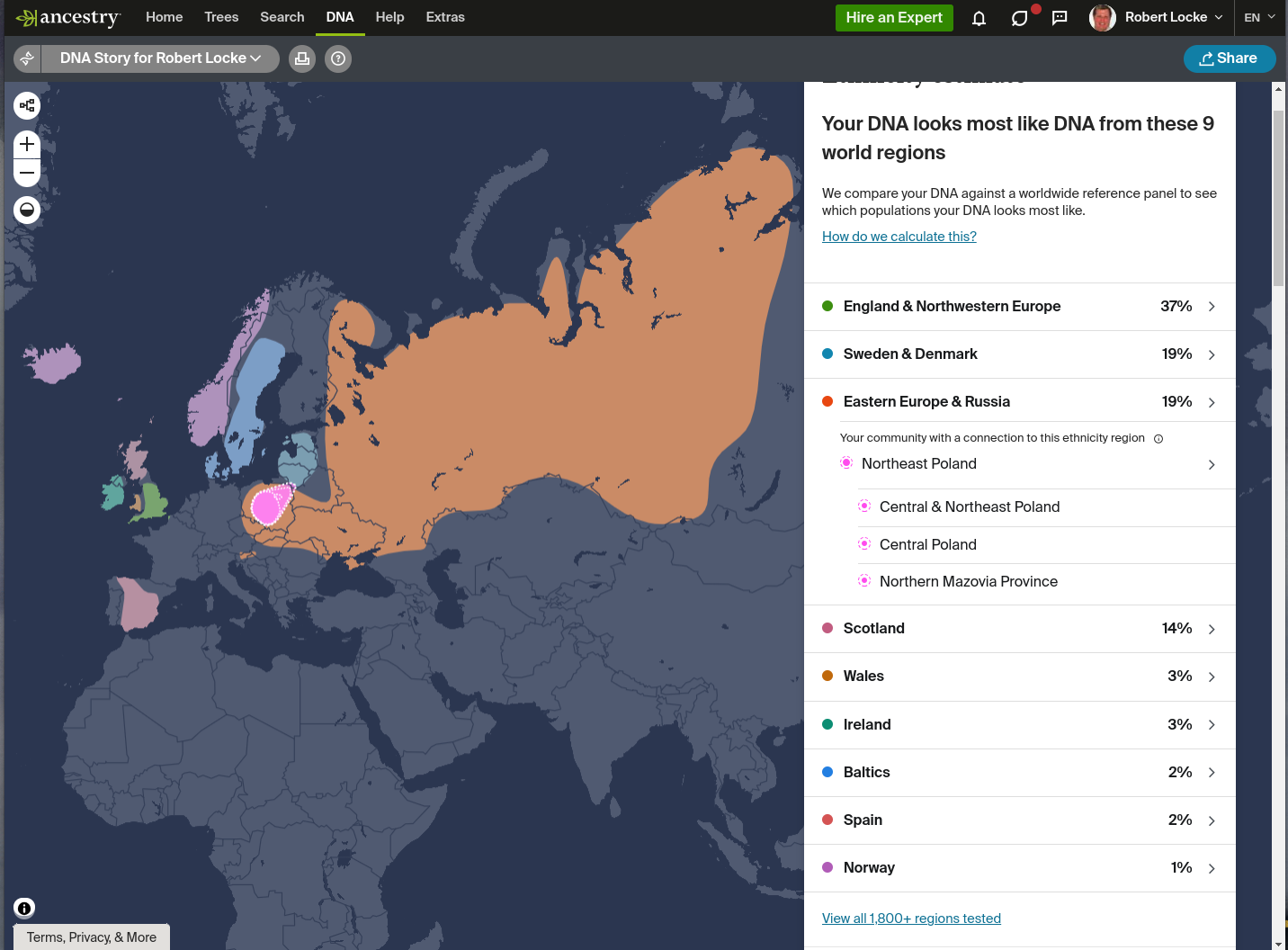
Task: Click the compare view icon on map
Action: [x=26, y=105]
